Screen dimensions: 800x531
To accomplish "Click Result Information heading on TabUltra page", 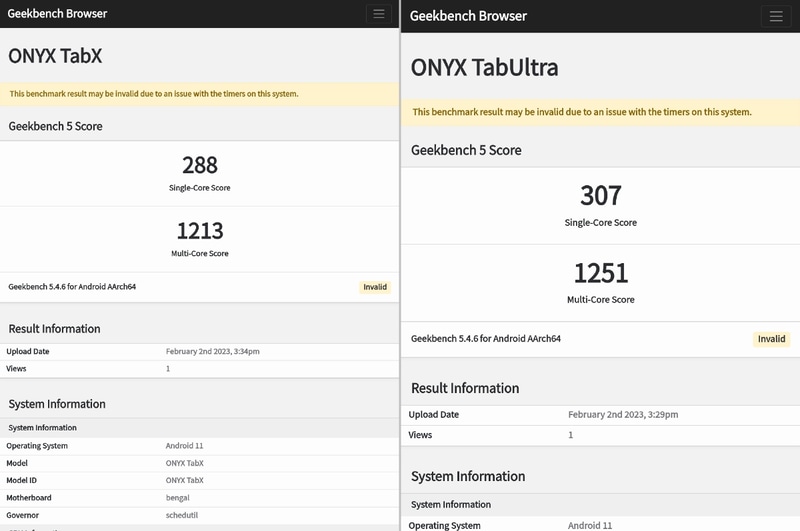I will 465,389.
